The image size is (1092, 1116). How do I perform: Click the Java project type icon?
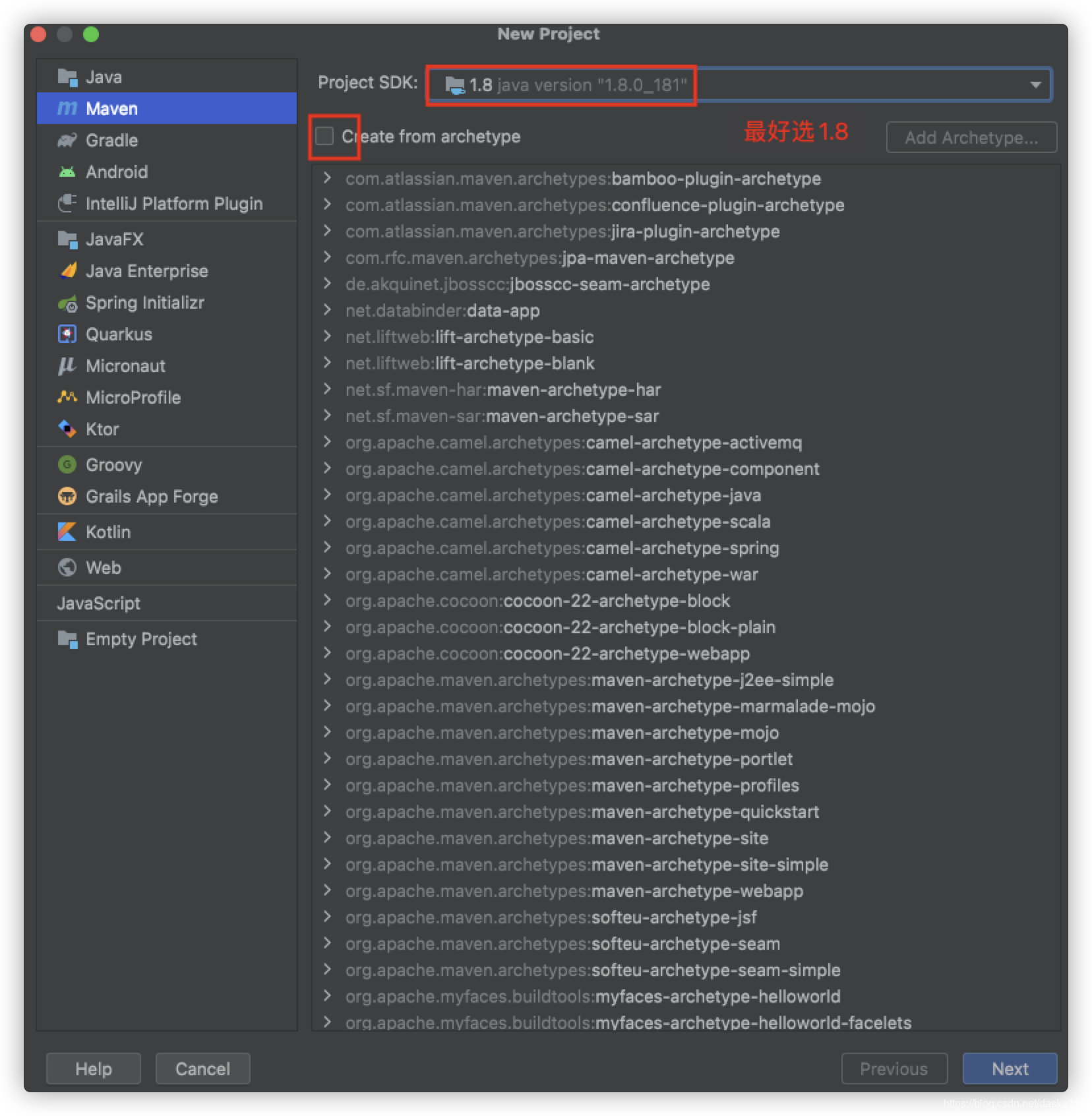[67, 77]
